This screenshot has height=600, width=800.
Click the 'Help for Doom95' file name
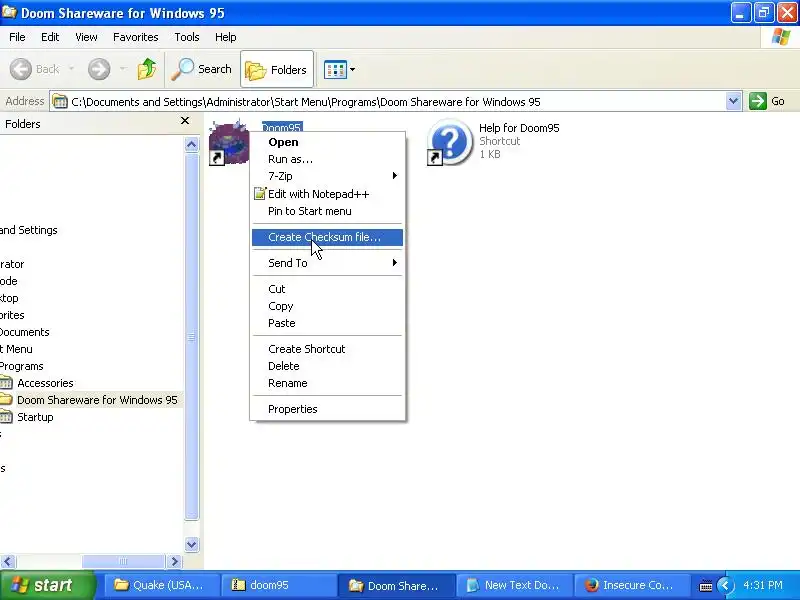click(519, 128)
